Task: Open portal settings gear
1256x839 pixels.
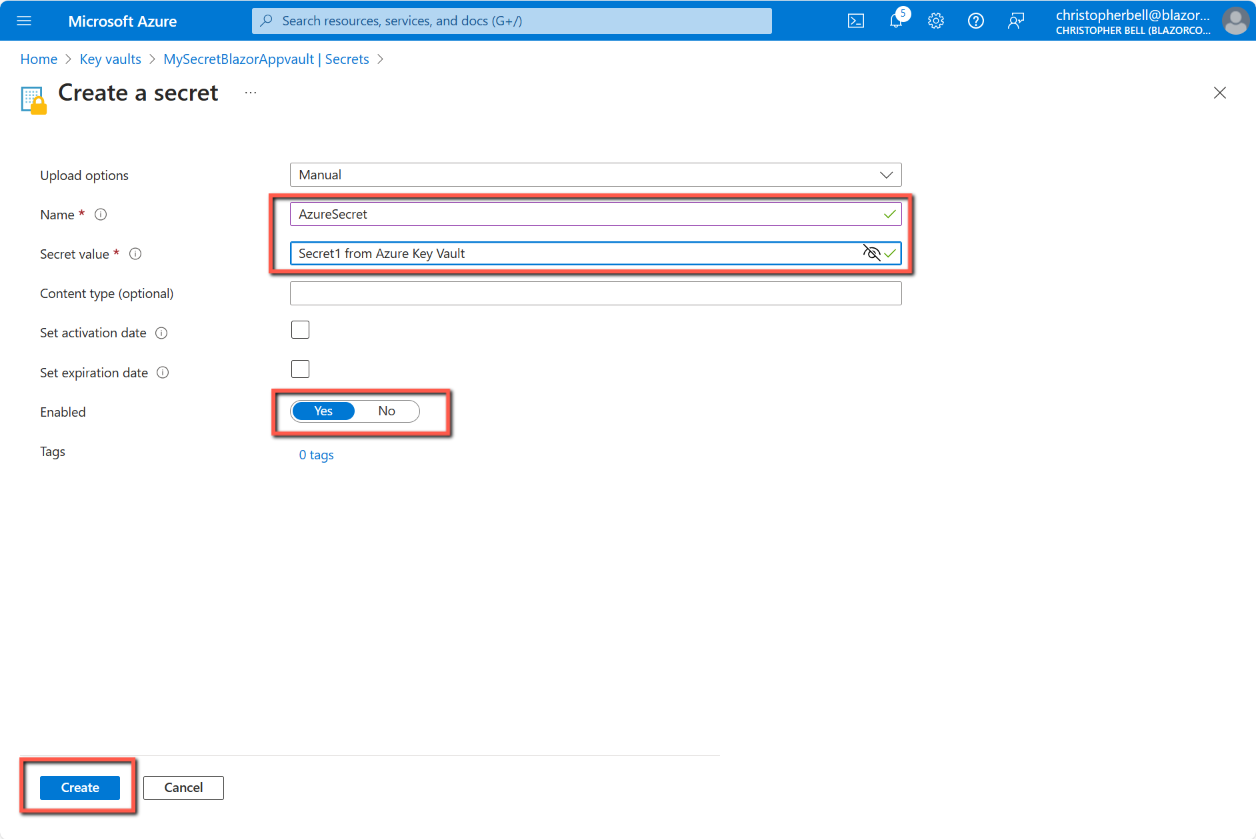Action: pos(936,21)
